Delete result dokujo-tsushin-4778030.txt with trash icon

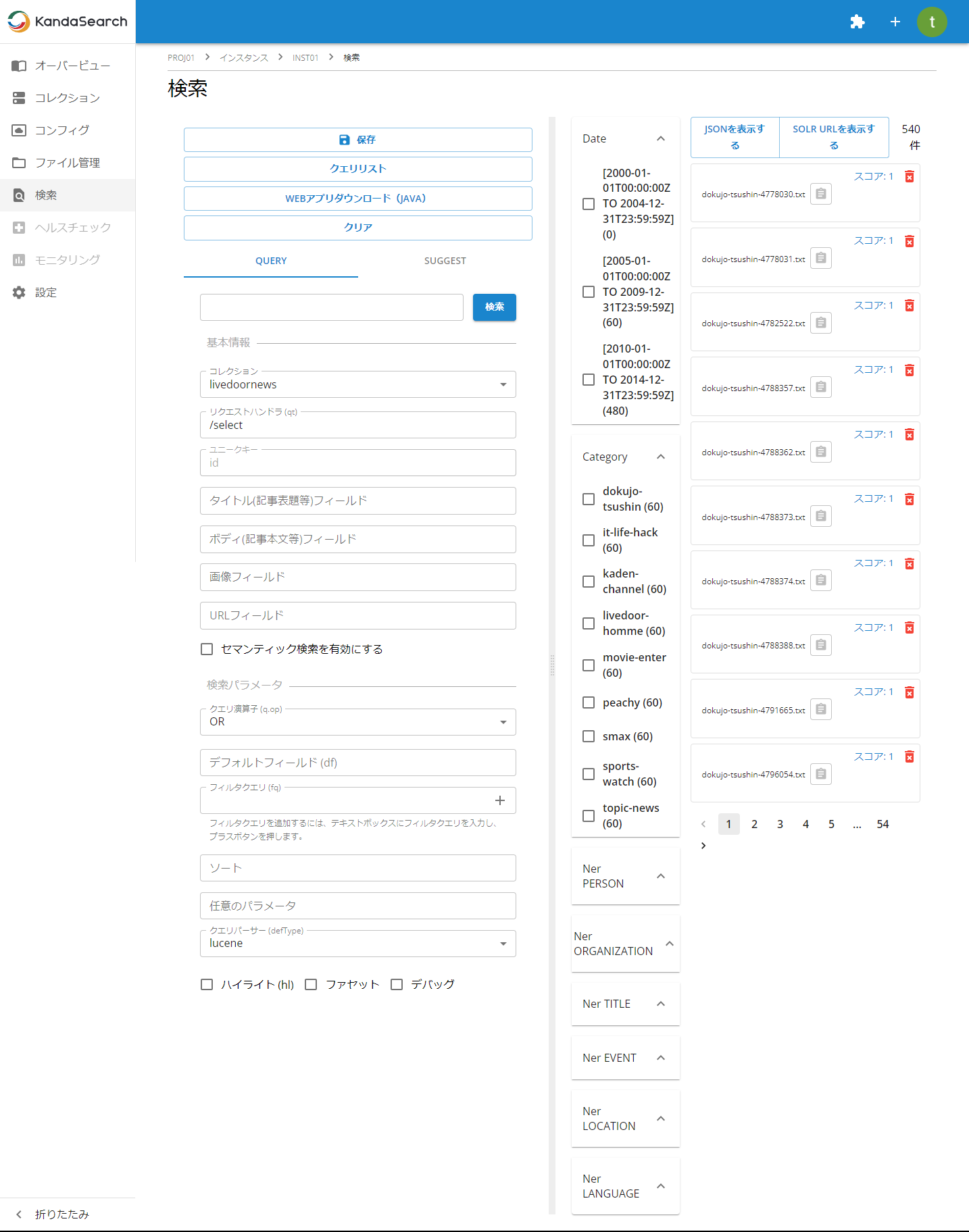(910, 176)
